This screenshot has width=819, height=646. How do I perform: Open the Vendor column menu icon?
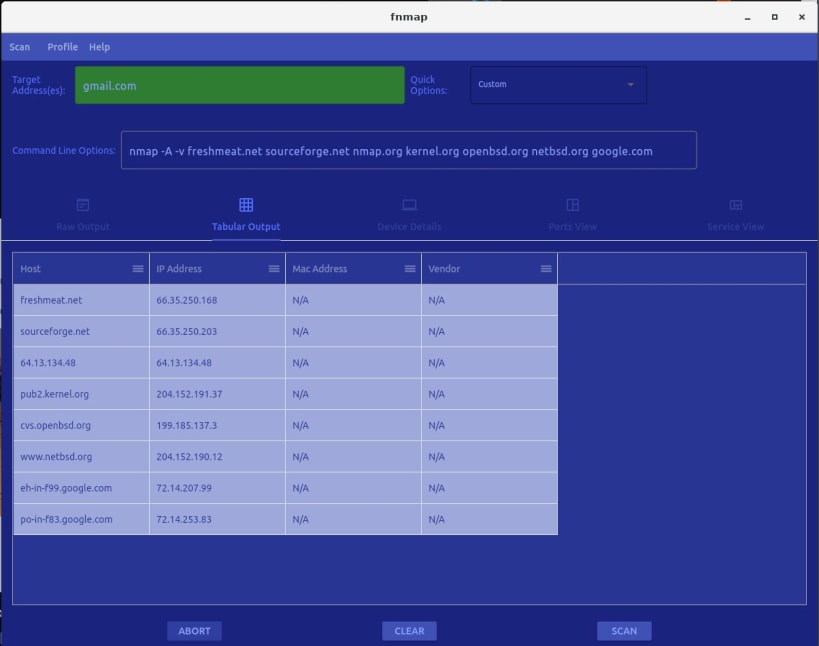[546, 268]
